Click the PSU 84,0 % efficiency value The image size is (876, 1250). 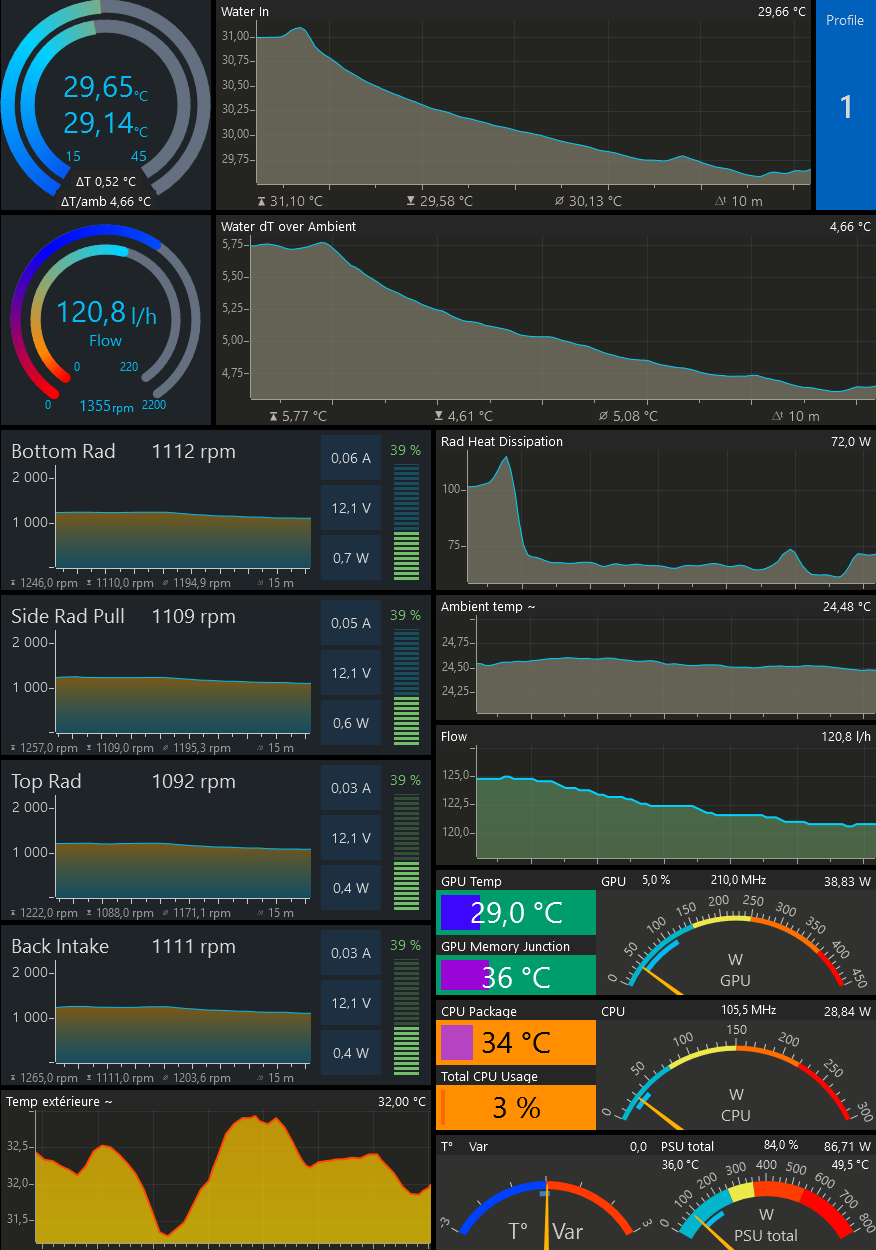pos(780,1145)
